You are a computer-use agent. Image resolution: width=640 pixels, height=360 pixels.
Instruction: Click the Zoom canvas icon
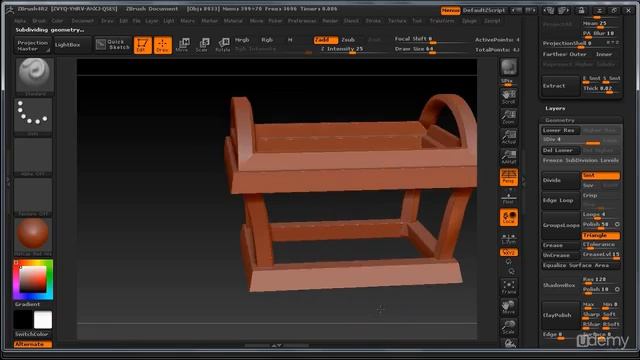coord(509,117)
